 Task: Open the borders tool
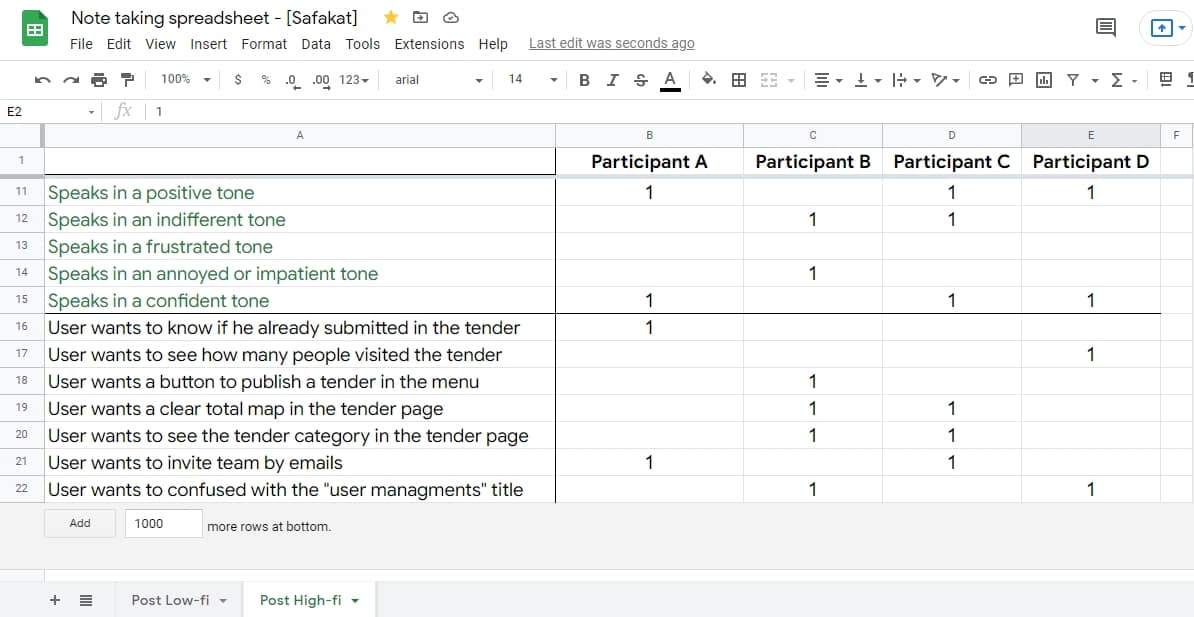[739, 80]
